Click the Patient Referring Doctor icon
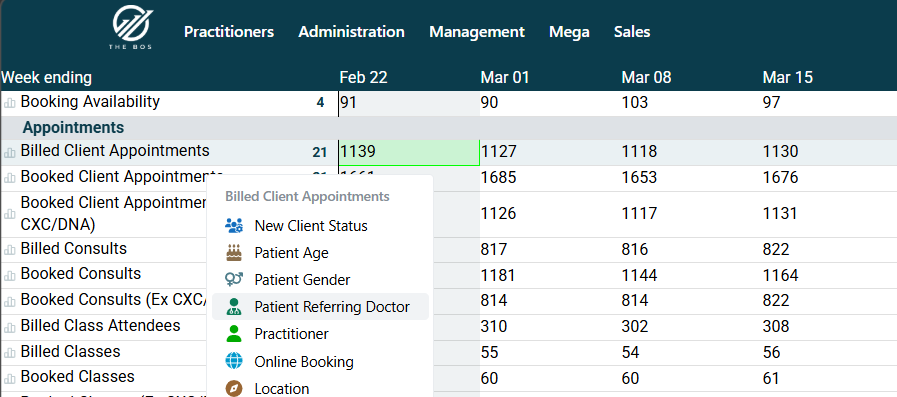Screen dimensions: 897x397 click(x=234, y=307)
